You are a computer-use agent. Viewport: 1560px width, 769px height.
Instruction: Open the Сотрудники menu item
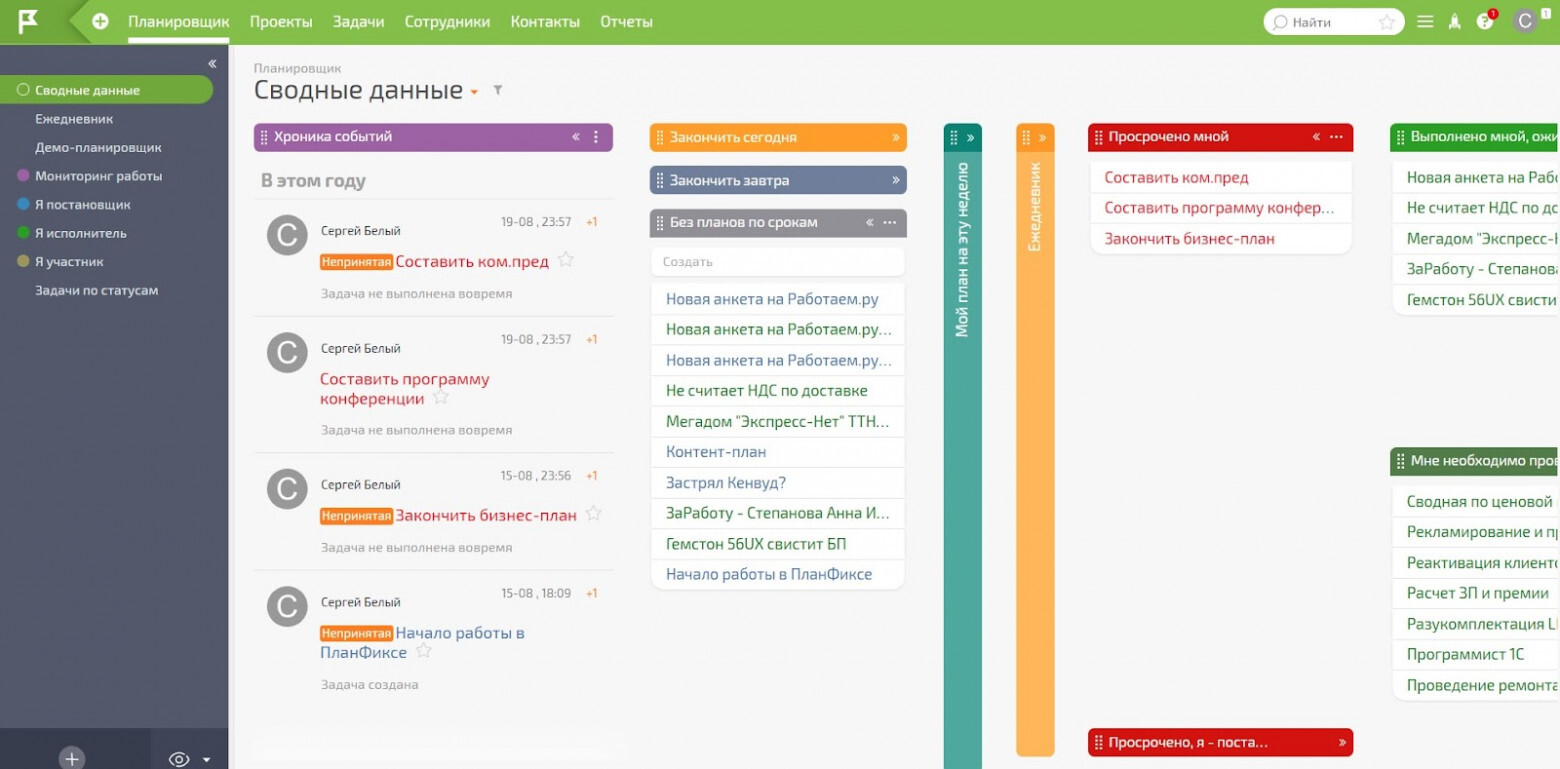coord(447,22)
